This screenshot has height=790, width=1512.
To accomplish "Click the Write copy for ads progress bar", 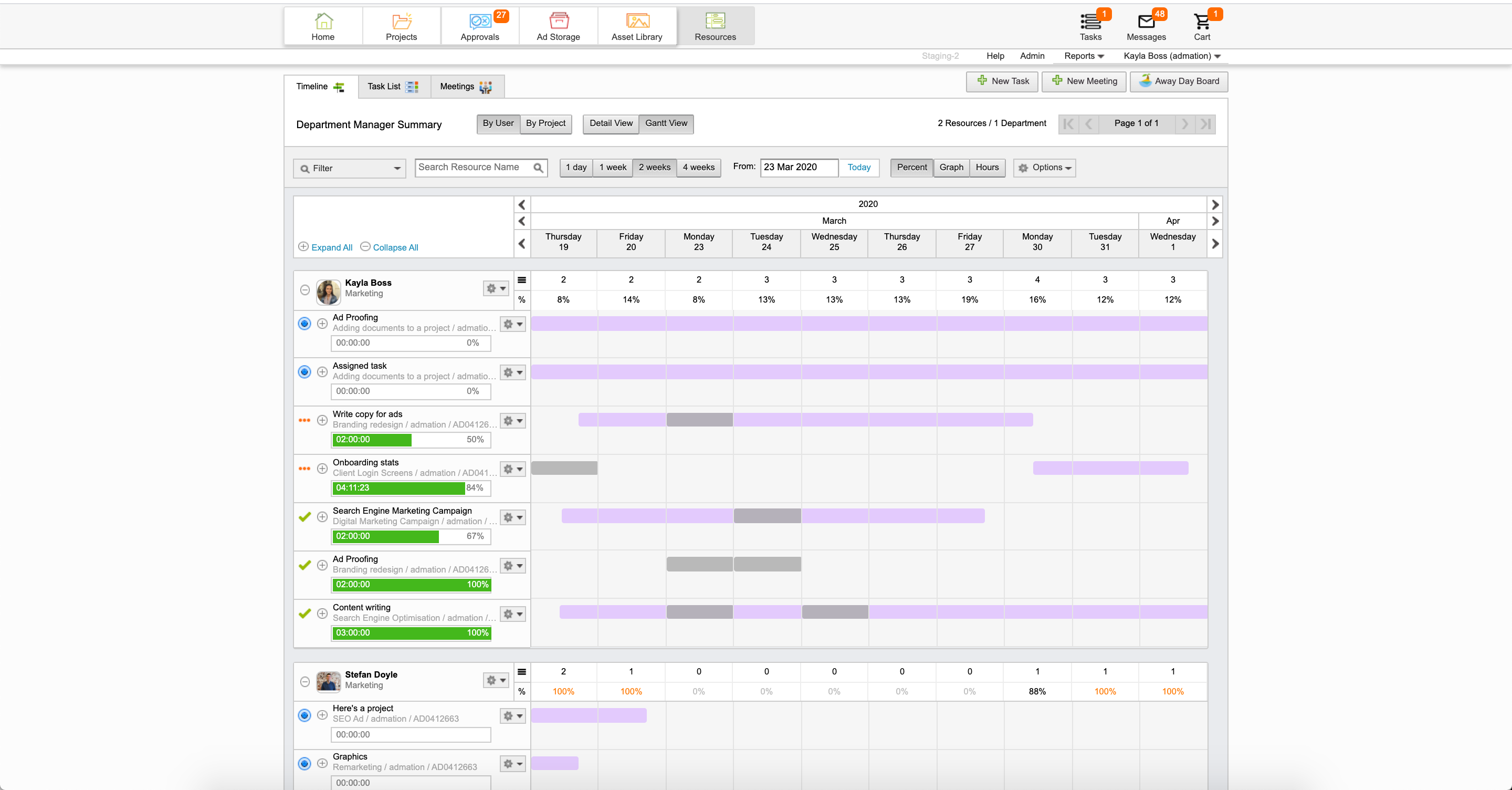I will pyautogui.click(x=410, y=440).
